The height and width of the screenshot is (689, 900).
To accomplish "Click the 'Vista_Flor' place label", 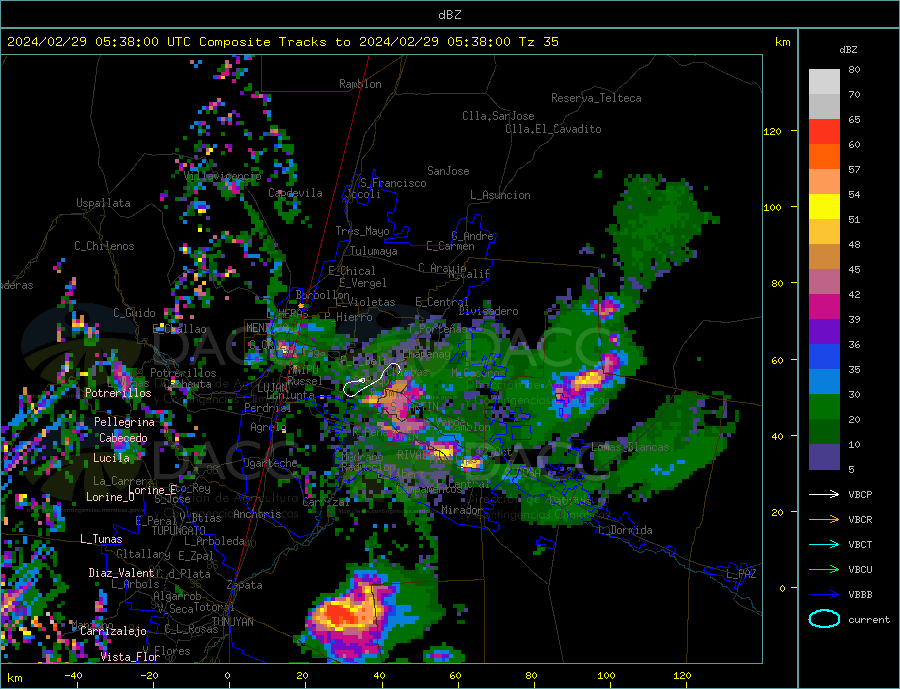I will click(130, 657).
